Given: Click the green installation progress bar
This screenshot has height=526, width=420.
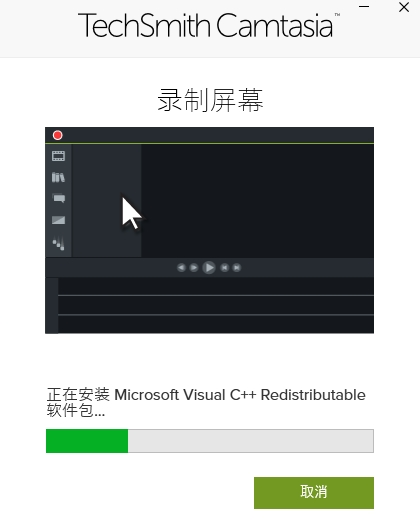Looking at the screenshot, I should click(x=210, y=441).
